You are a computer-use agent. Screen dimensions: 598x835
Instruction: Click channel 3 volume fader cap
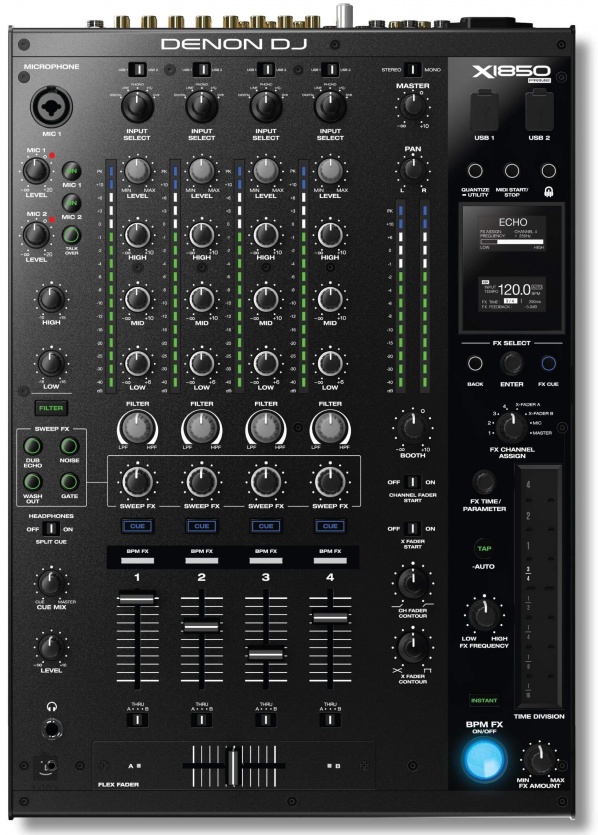pos(266,653)
